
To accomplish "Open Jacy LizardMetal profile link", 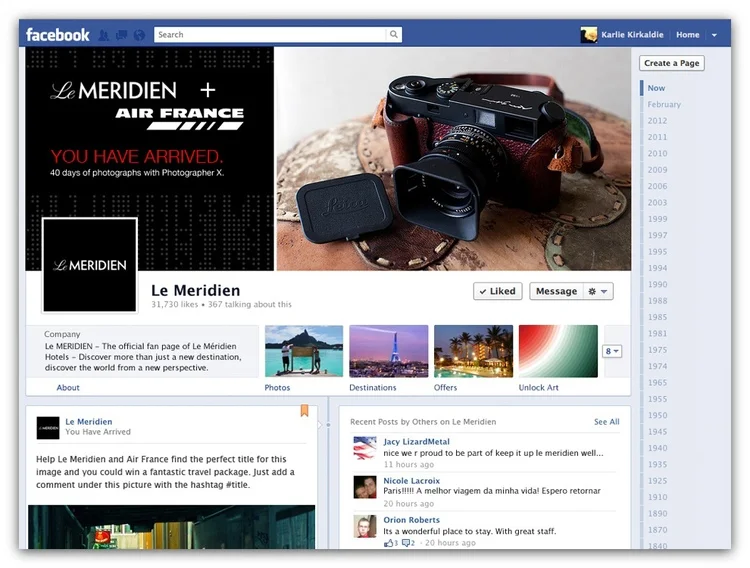I will click(x=416, y=442).
